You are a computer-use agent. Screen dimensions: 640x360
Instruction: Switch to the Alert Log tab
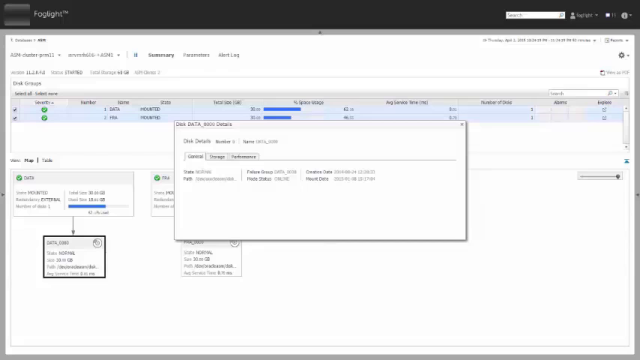tap(229, 55)
